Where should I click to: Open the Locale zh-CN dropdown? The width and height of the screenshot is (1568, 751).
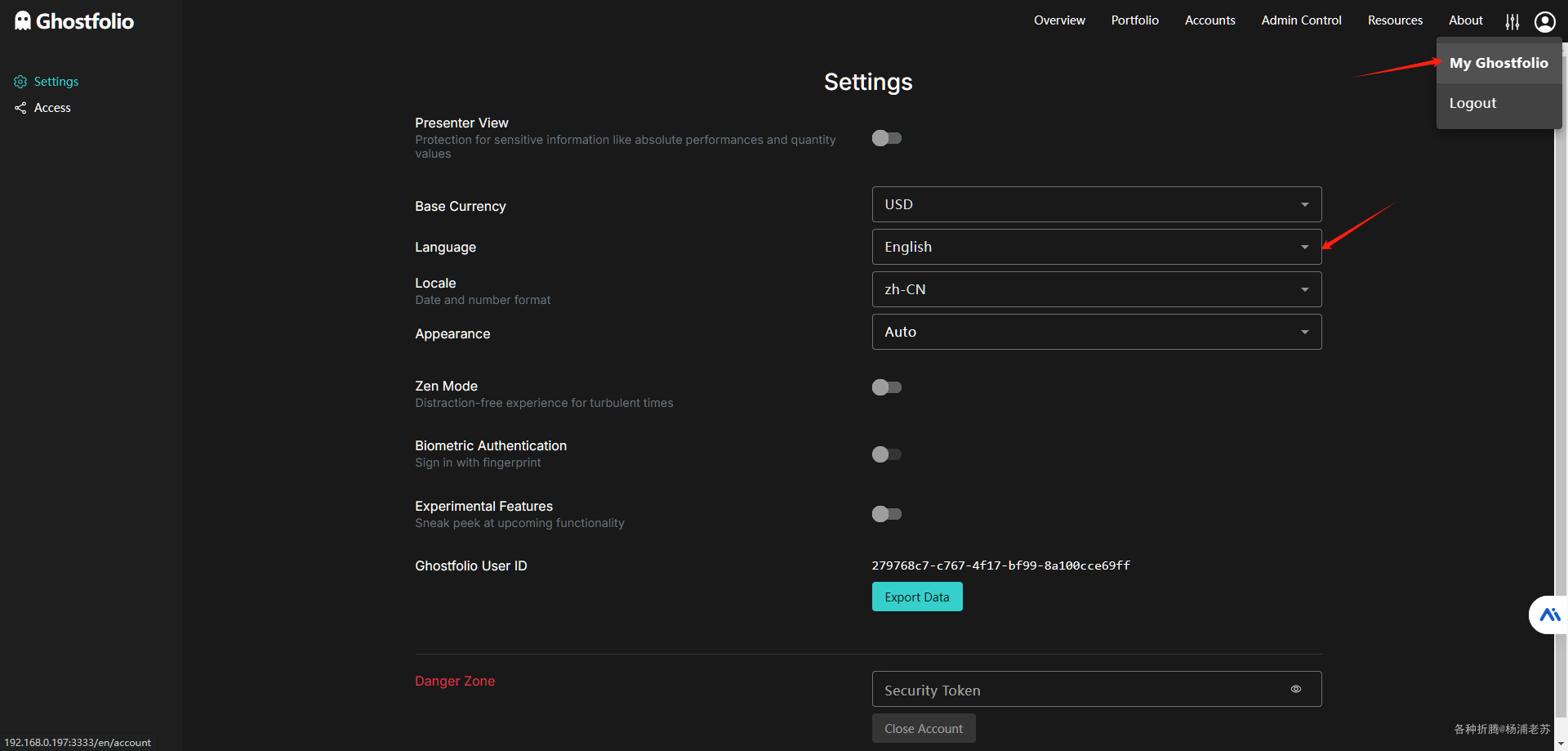click(x=1096, y=289)
